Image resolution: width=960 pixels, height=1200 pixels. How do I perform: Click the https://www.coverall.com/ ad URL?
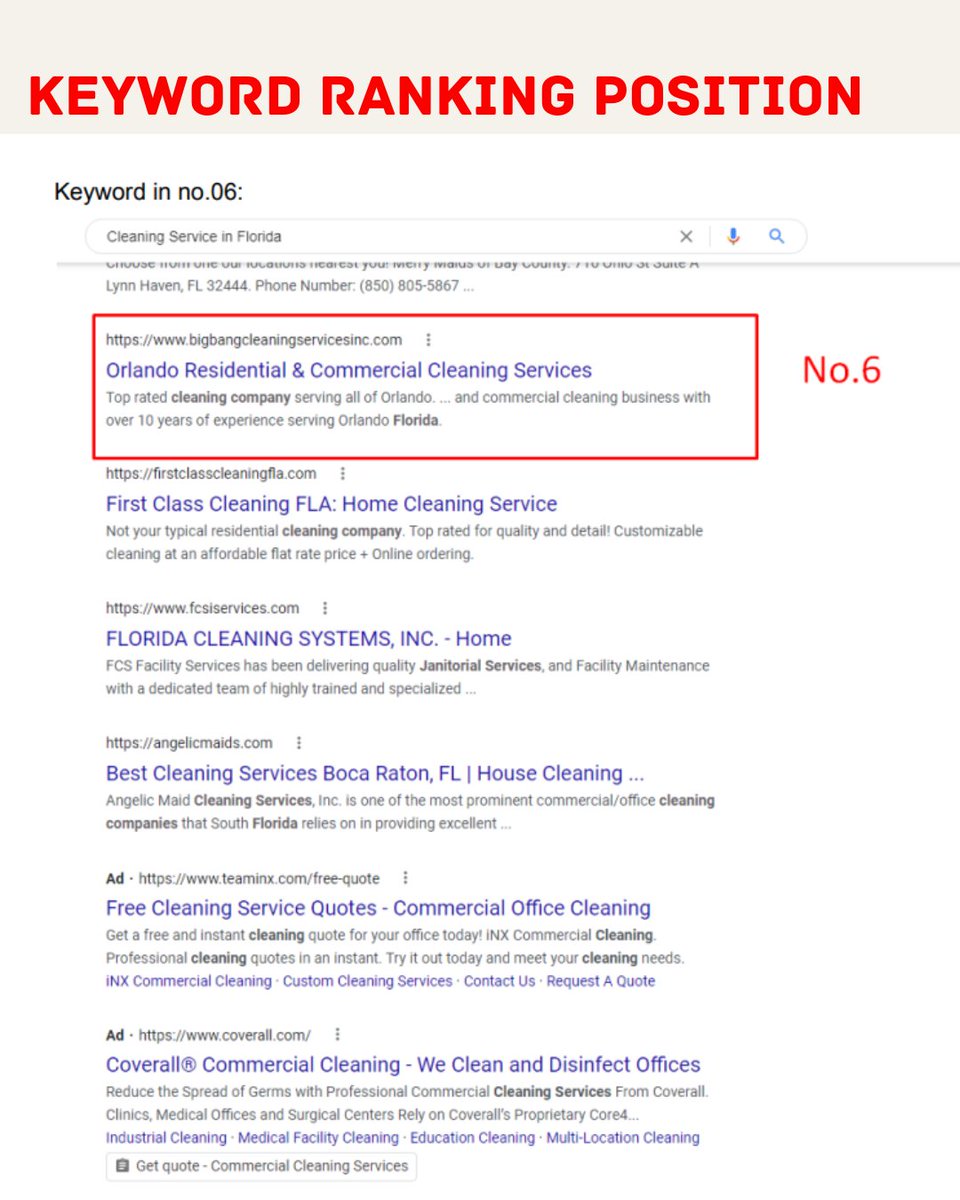point(225,1035)
